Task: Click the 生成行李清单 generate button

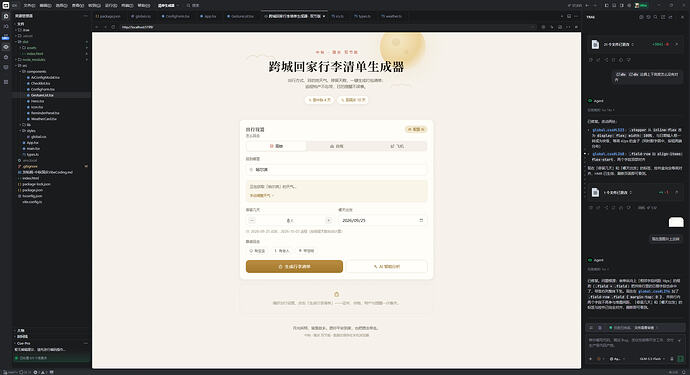Action: tap(294, 266)
